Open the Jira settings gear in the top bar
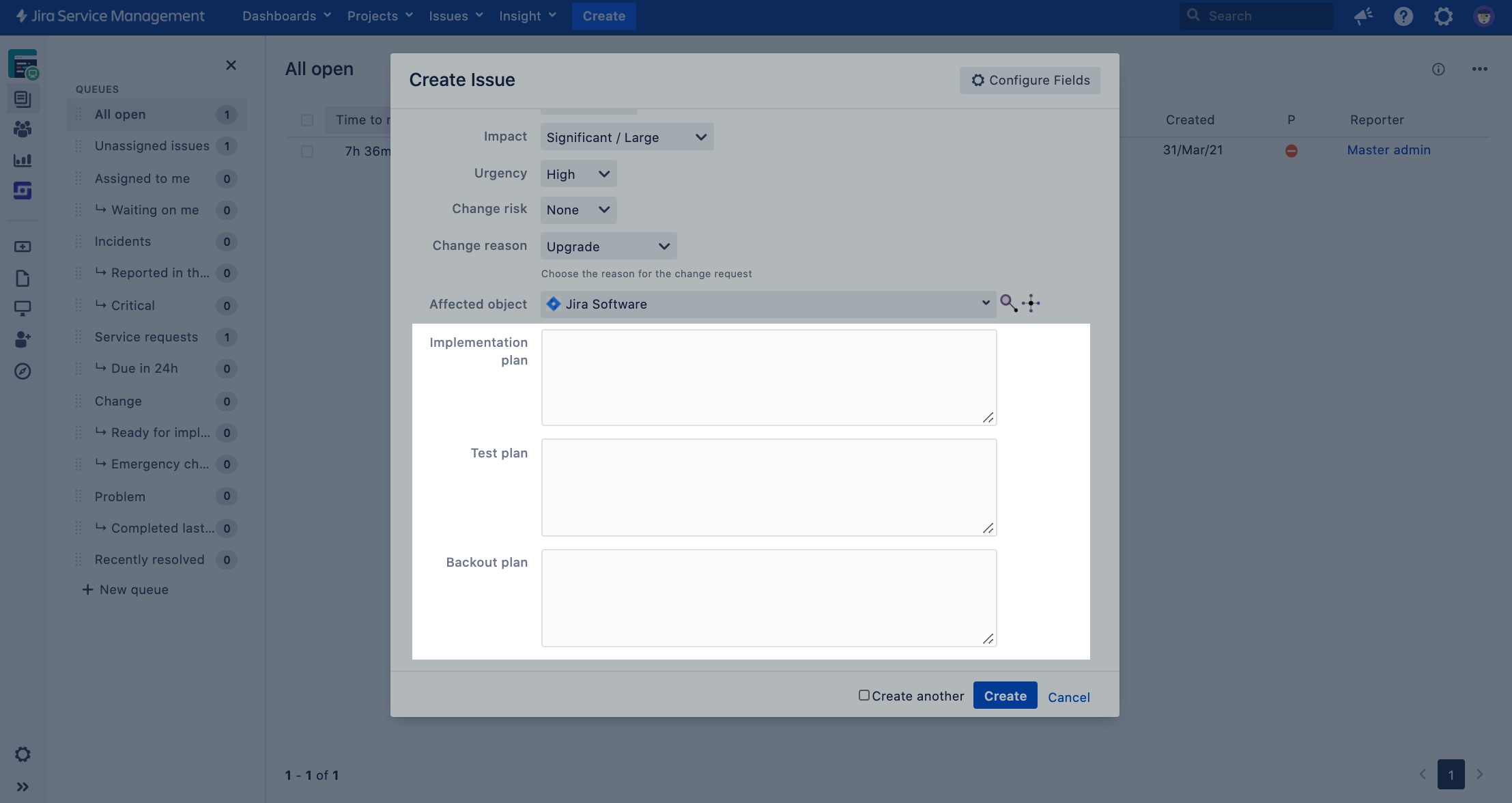Viewport: 1512px width, 803px height. point(1443,16)
